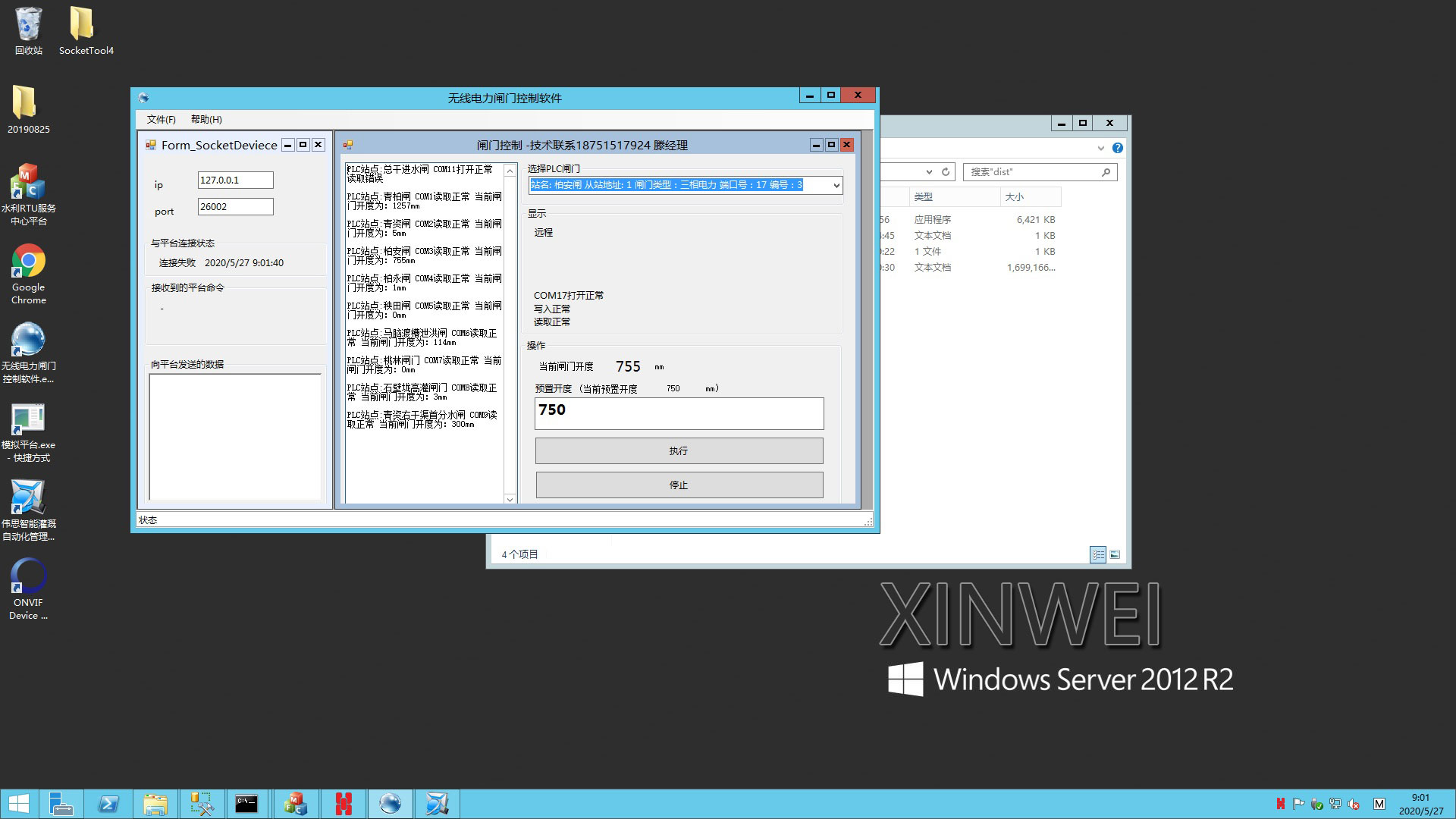Open the tools icon in the taskbar

(x=202, y=804)
